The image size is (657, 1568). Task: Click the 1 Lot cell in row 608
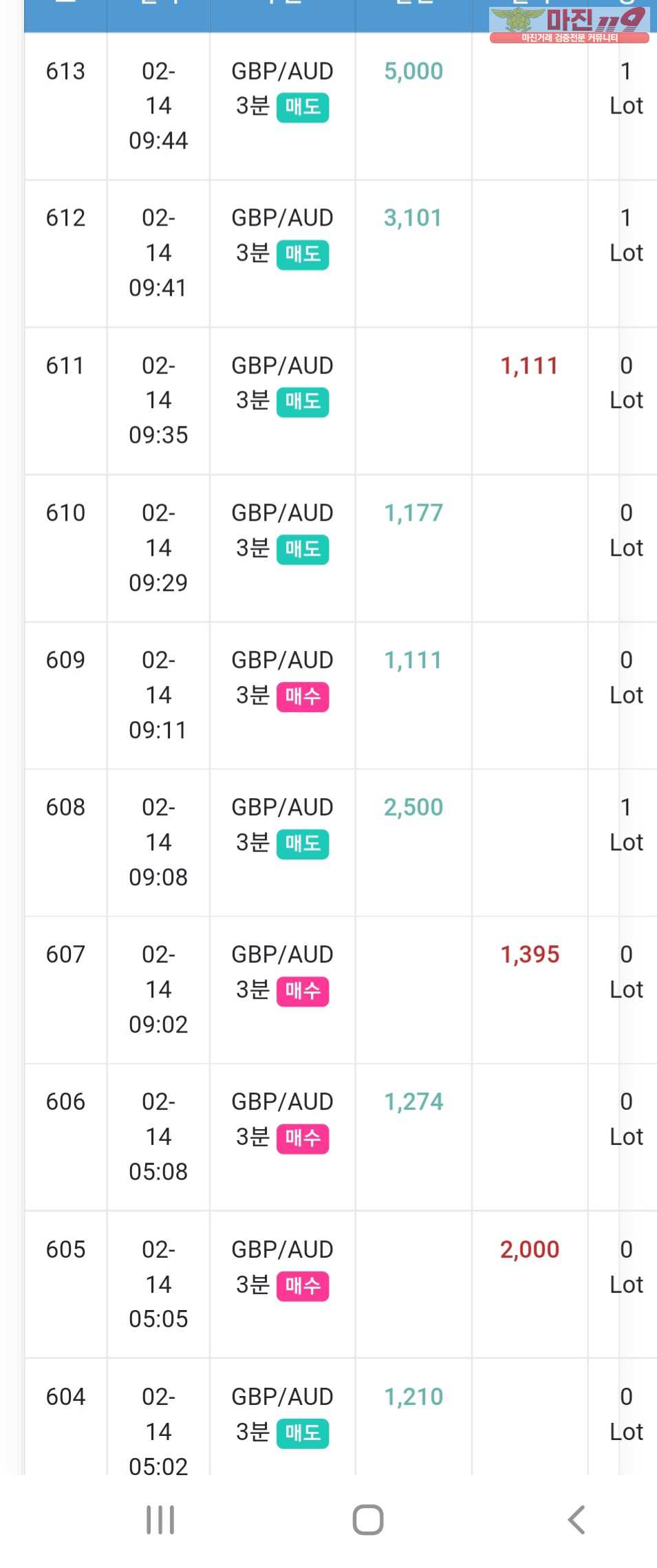pyautogui.click(x=626, y=824)
